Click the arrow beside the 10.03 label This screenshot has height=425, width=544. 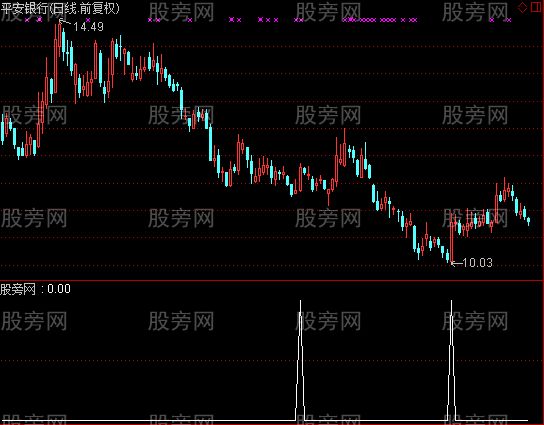pos(456,263)
